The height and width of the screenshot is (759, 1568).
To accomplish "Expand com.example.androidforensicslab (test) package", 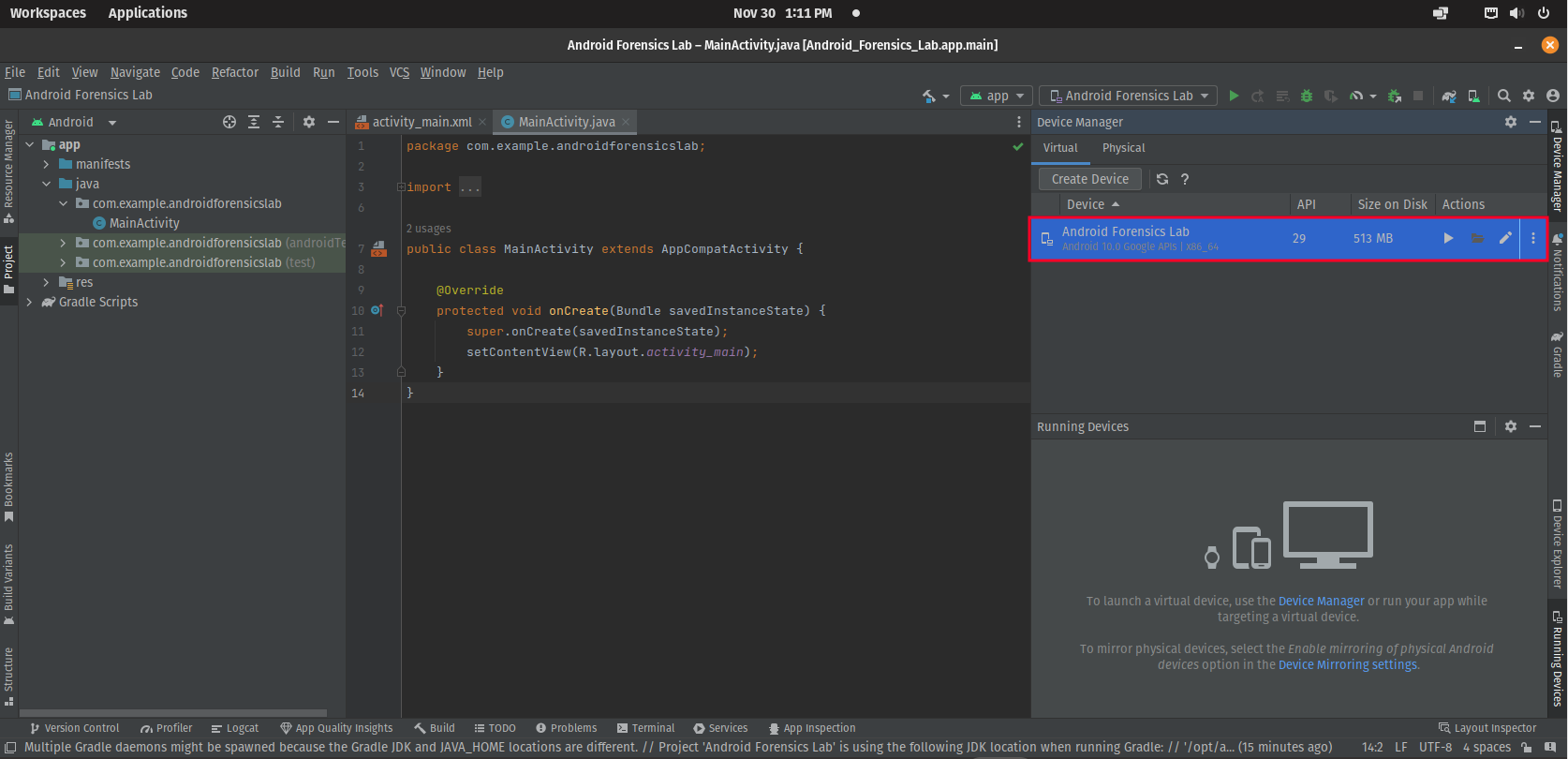I will [64, 262].
